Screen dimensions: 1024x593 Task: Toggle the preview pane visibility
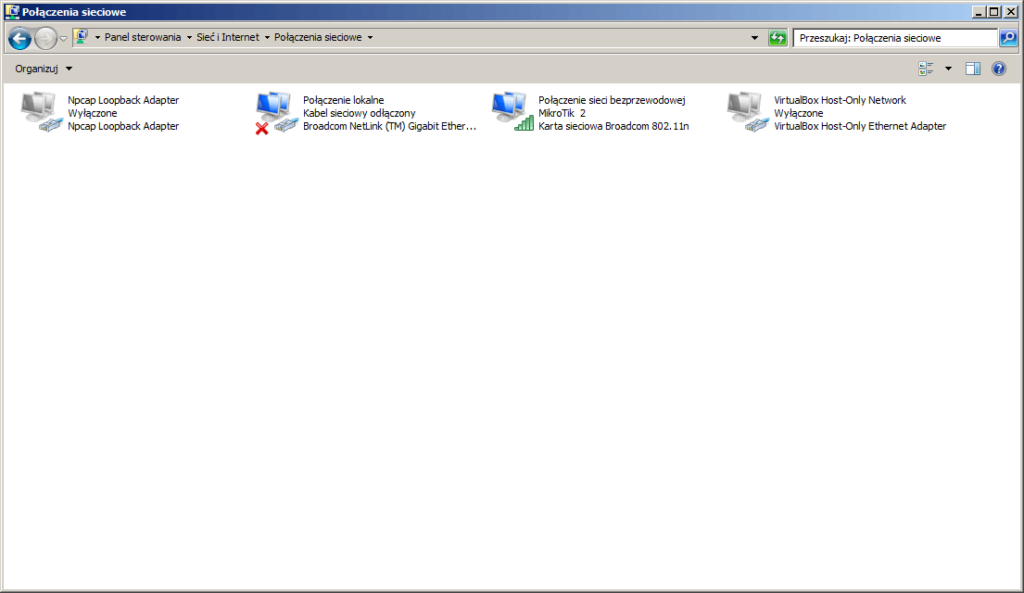click(x=973, y=68)
